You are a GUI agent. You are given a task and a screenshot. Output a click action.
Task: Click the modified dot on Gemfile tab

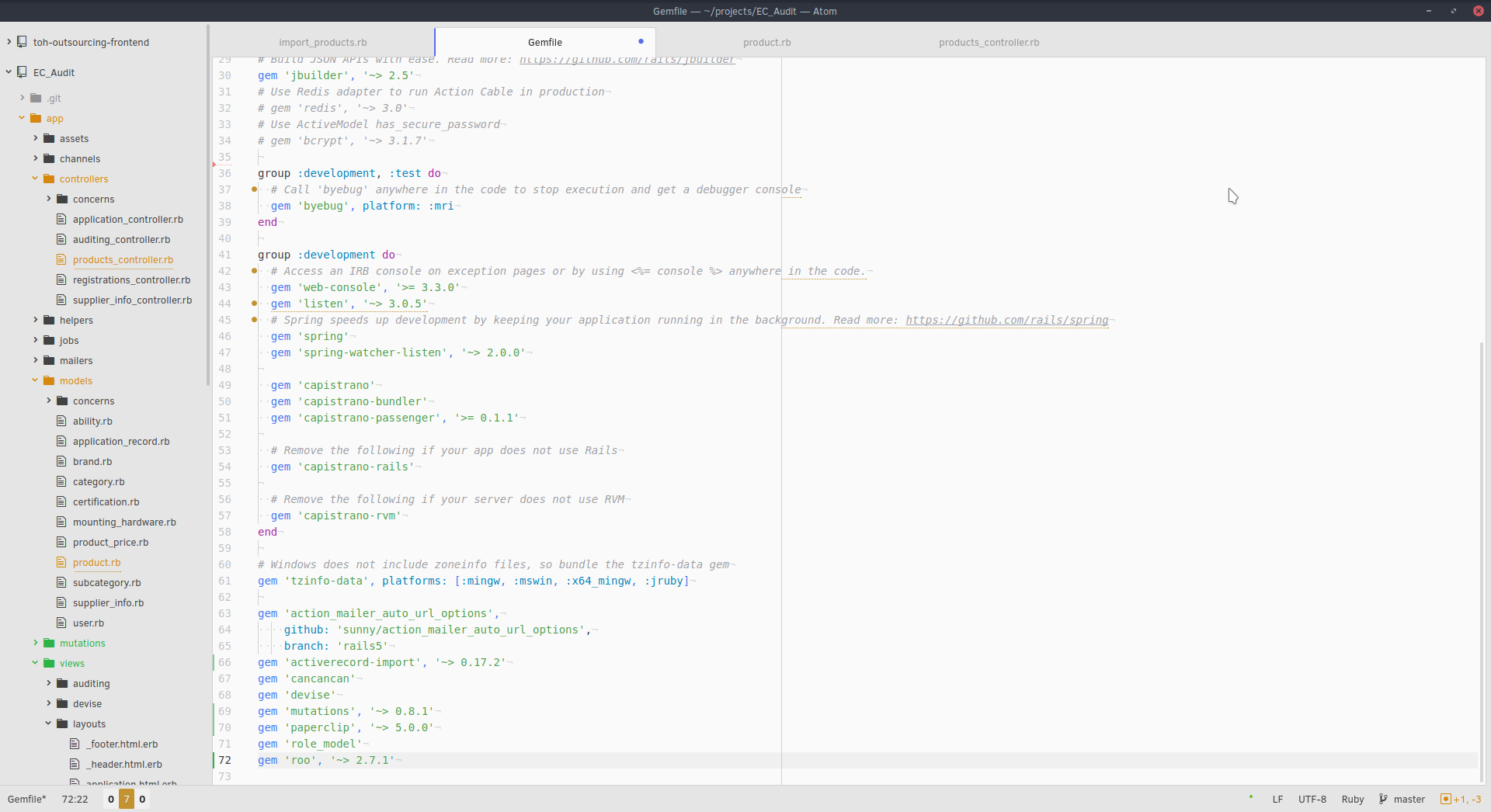[x=641, y=41]
